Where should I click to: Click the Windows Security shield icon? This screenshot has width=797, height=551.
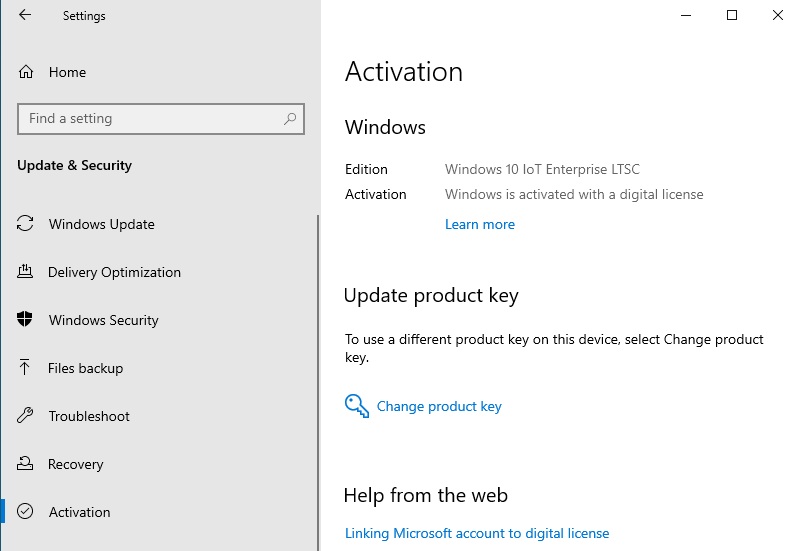(26, 320)
